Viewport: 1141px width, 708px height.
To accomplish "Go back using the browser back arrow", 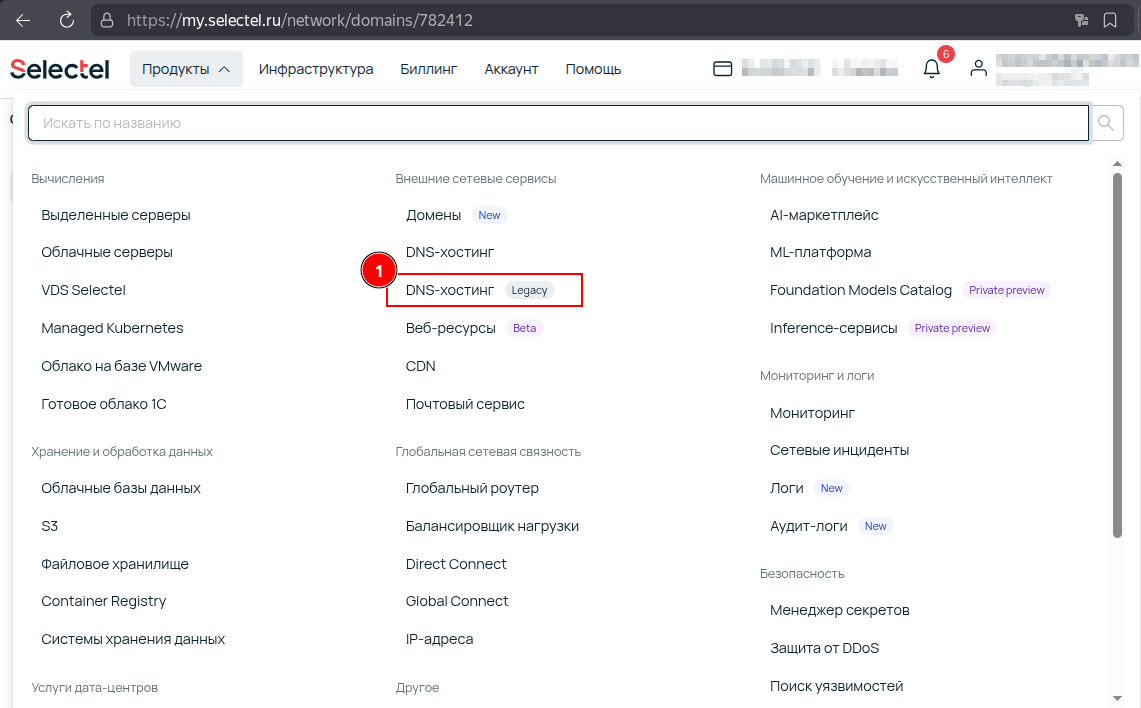I will pos(22,18).
